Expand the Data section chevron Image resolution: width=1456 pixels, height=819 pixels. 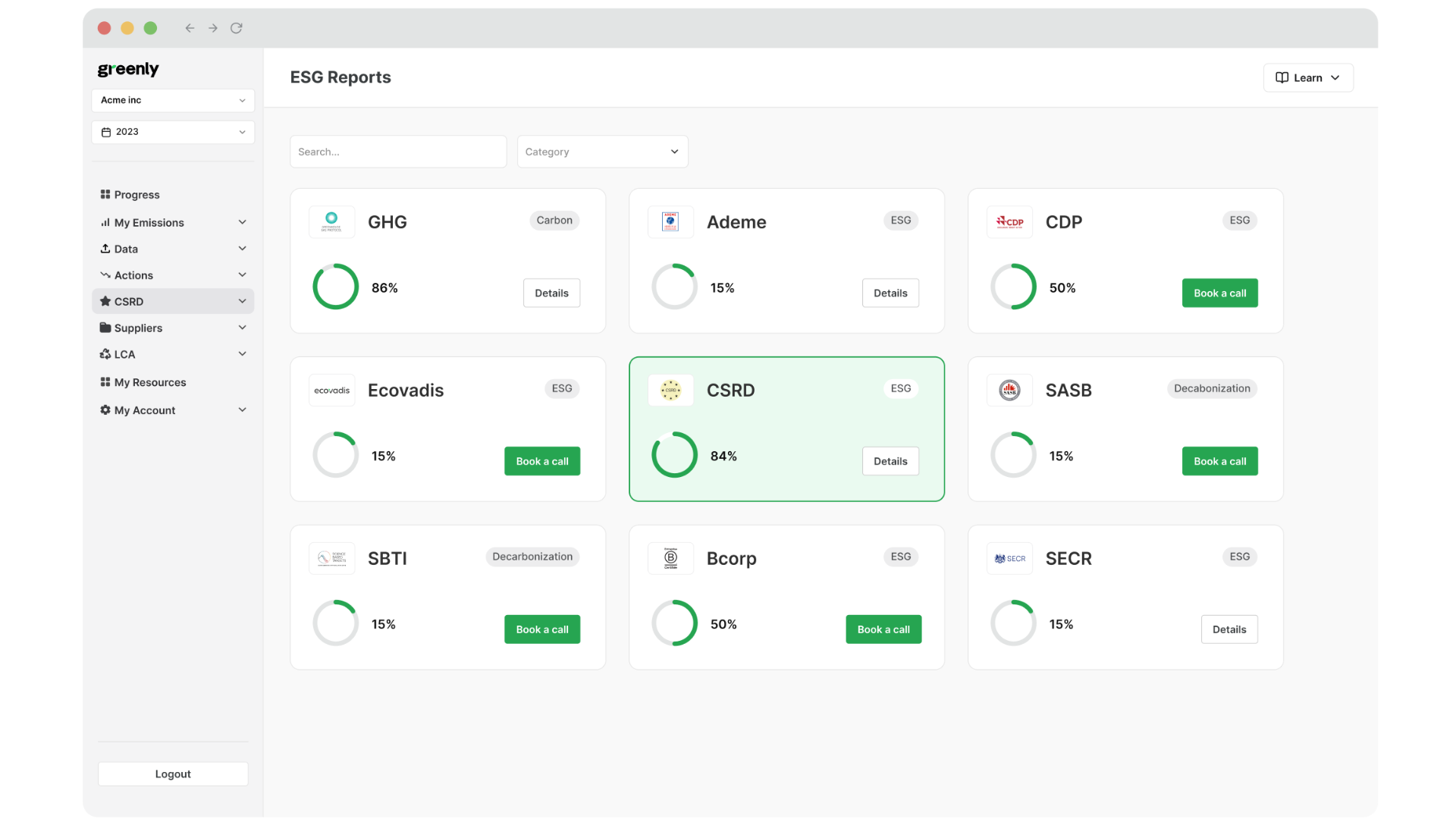click(242, 248)
